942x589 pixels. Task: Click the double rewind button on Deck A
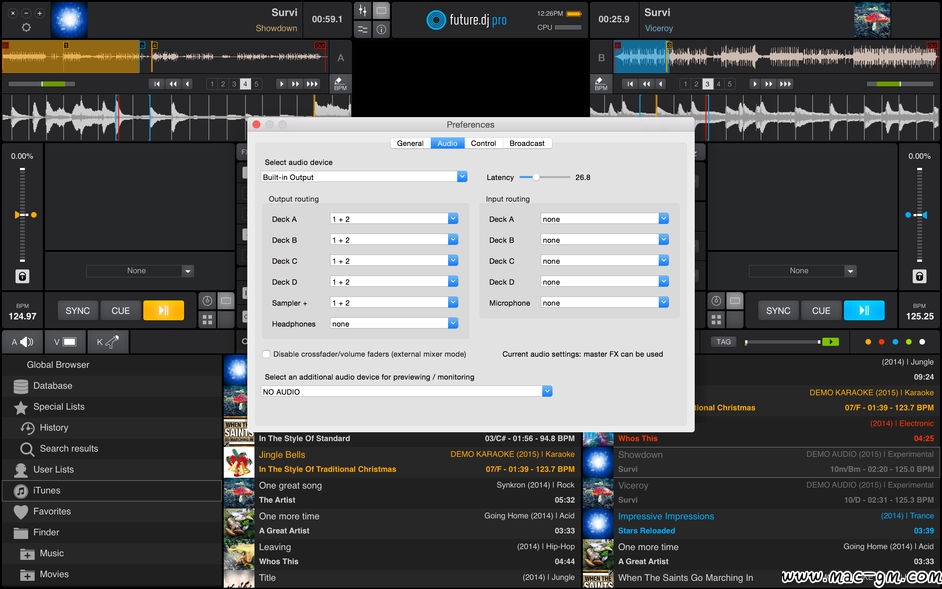coord(173,84)
